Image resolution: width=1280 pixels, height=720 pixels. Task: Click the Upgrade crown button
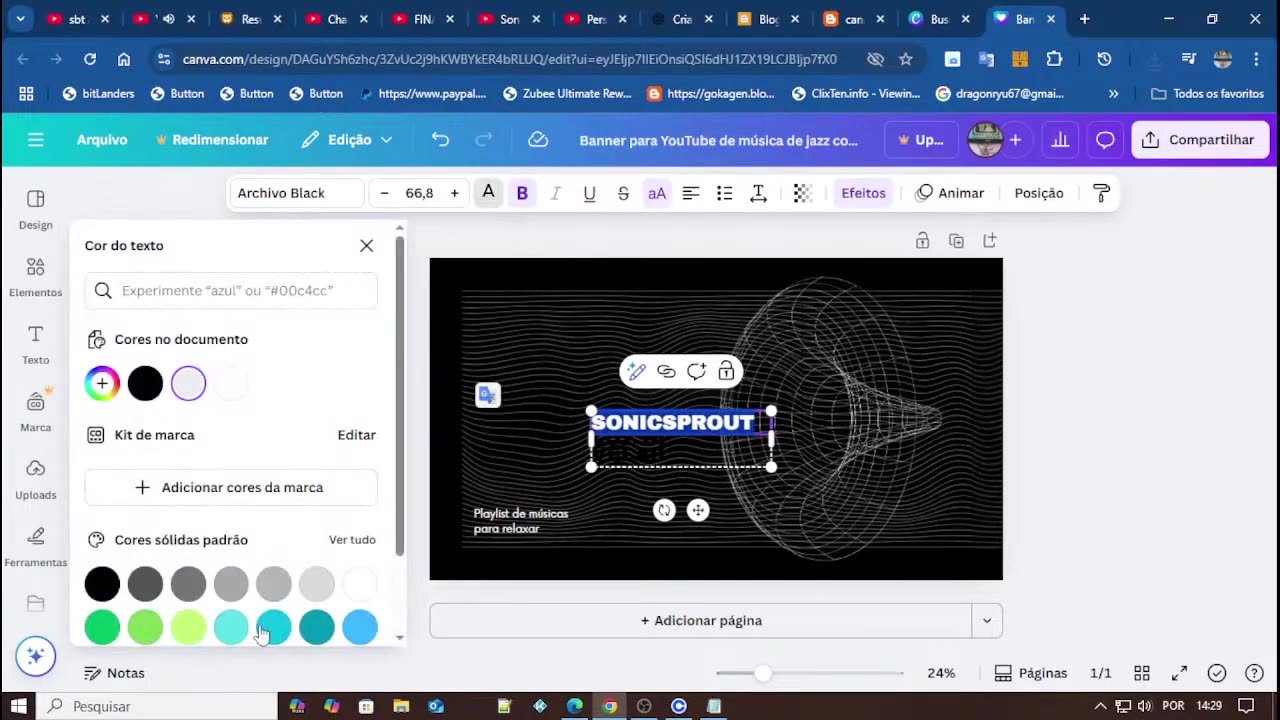coord(921,140)
